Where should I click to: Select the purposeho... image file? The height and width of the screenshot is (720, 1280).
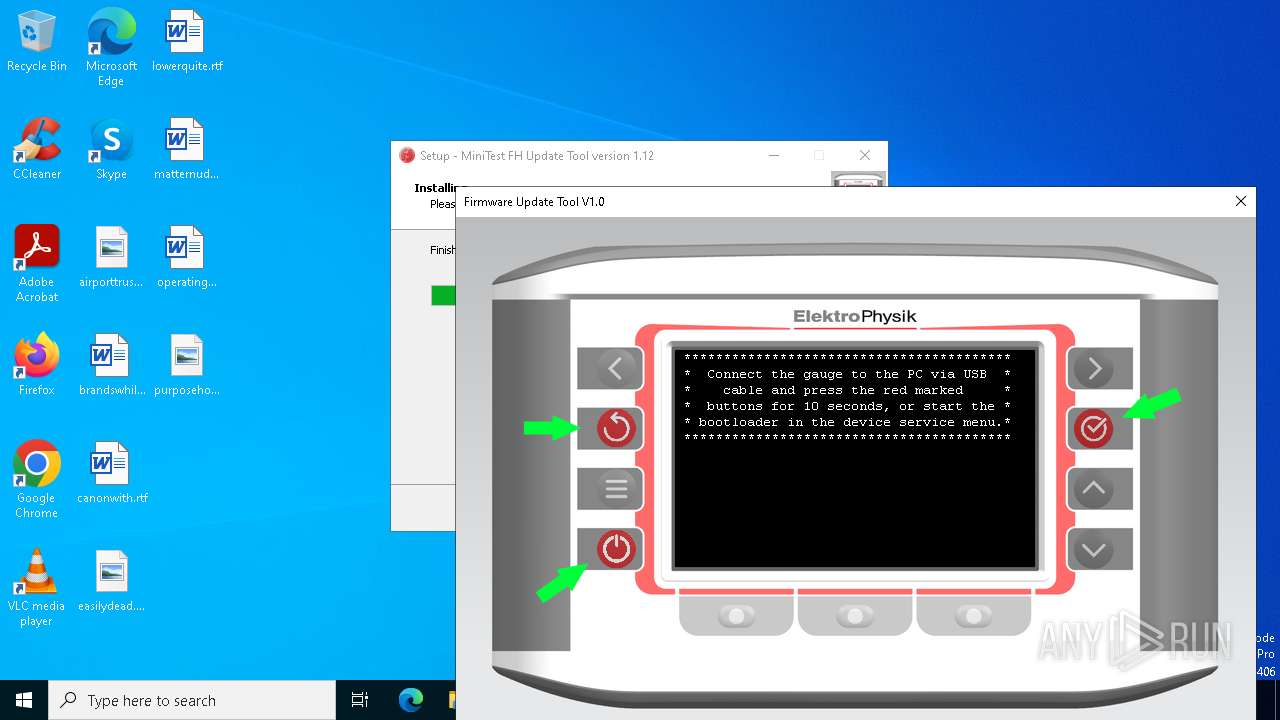pyautogui.click(x=187, y=365)
